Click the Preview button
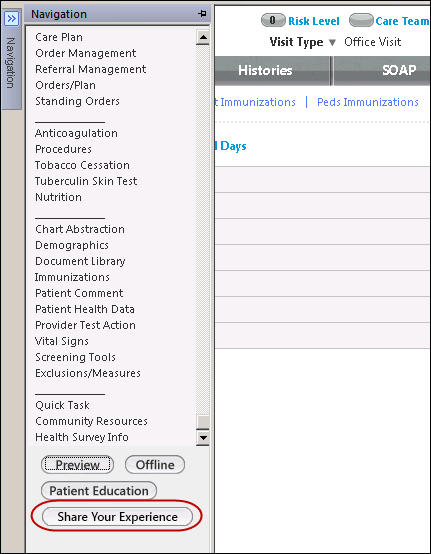 tap(78, 465)
